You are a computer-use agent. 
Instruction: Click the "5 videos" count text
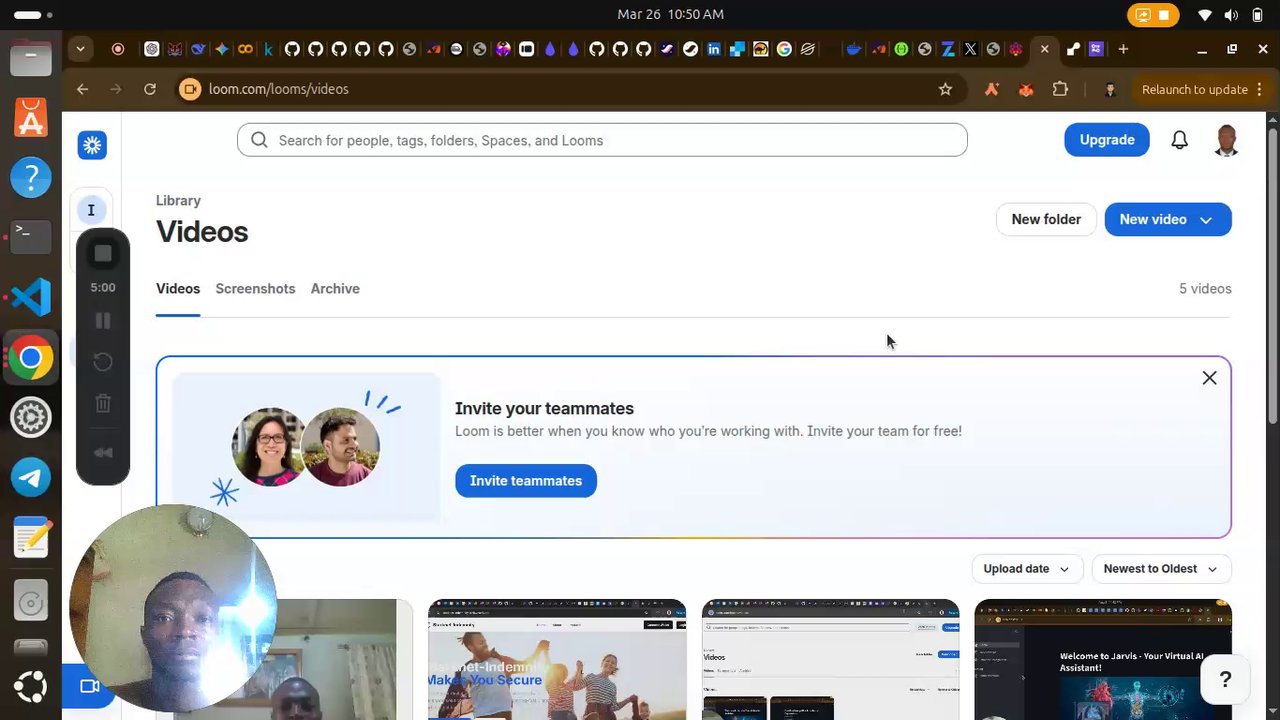pyautogui.click(x=1205, y=289)
